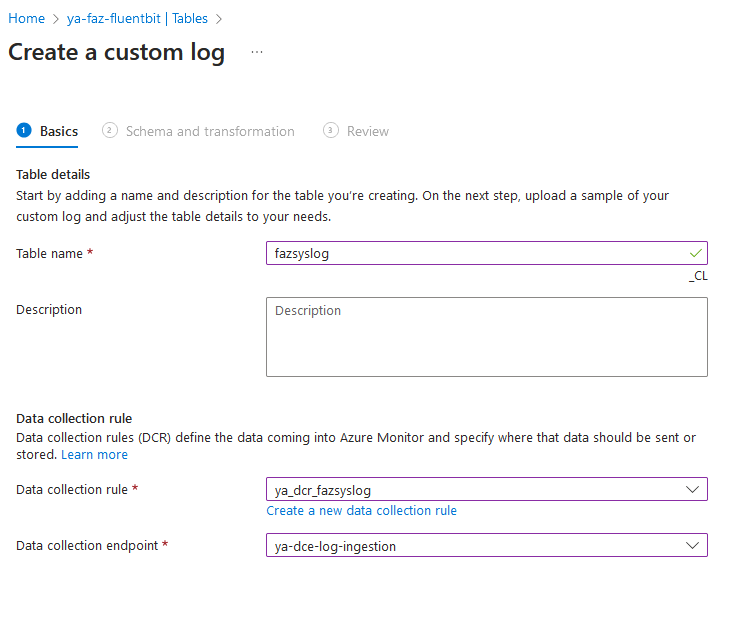
Task: Click the green validation checkmark icon
Action: (695, 253)
